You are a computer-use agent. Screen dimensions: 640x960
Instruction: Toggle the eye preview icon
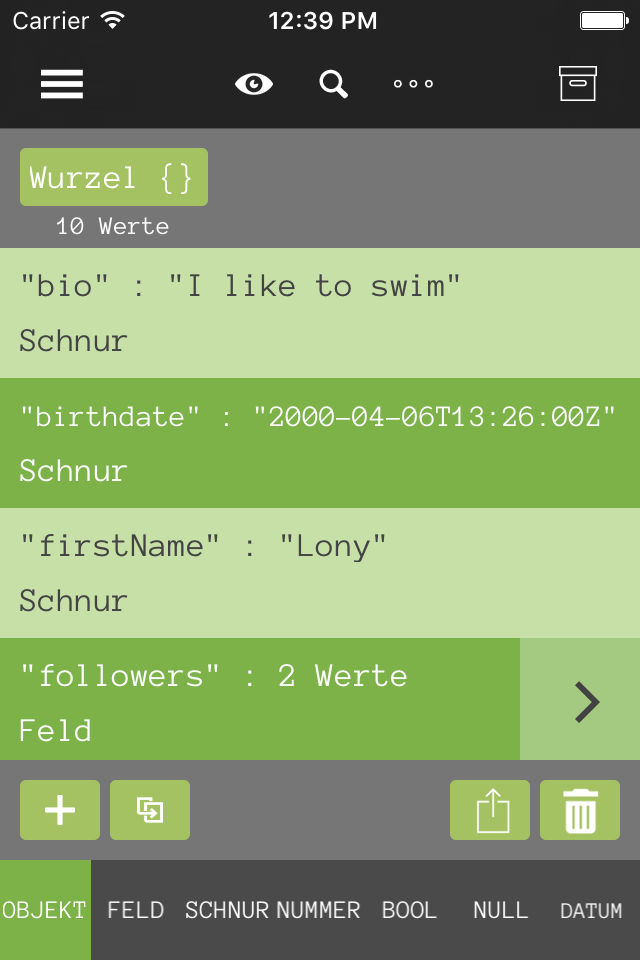coord(254,84)
